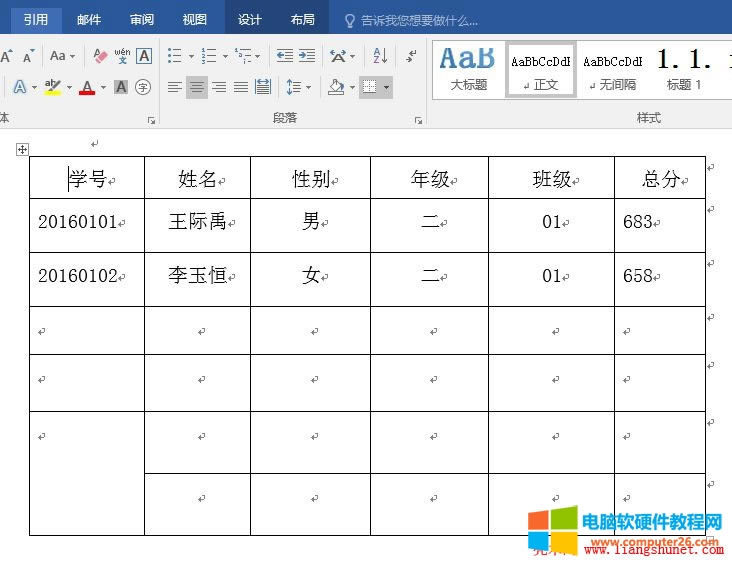This screenshot has height=562, width=732.
Task: Shrink font size with smaller A icon
Action: click(x=28, y=56)
